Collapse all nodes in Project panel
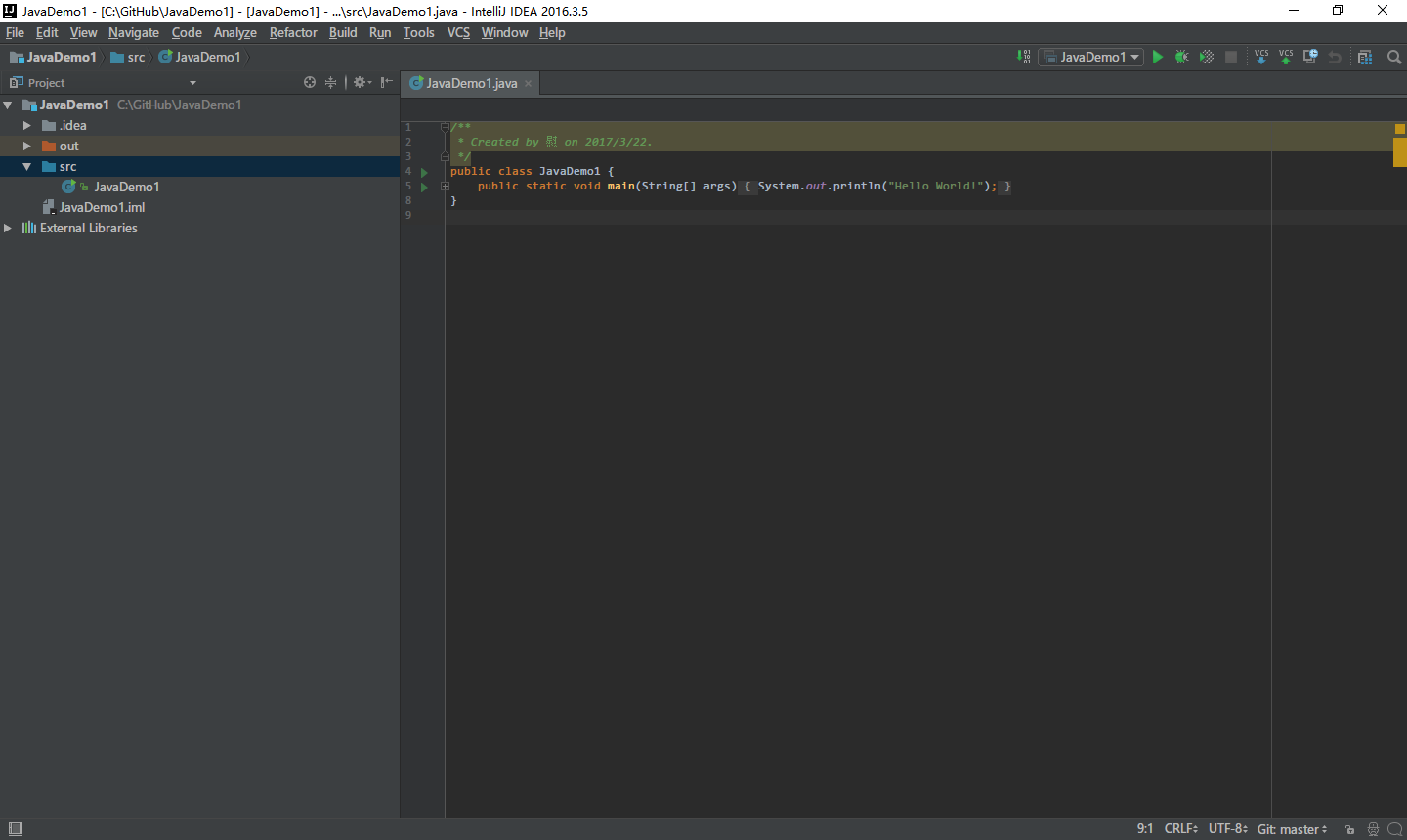This screenshot has height=840, width=1407. pos(330,83)
